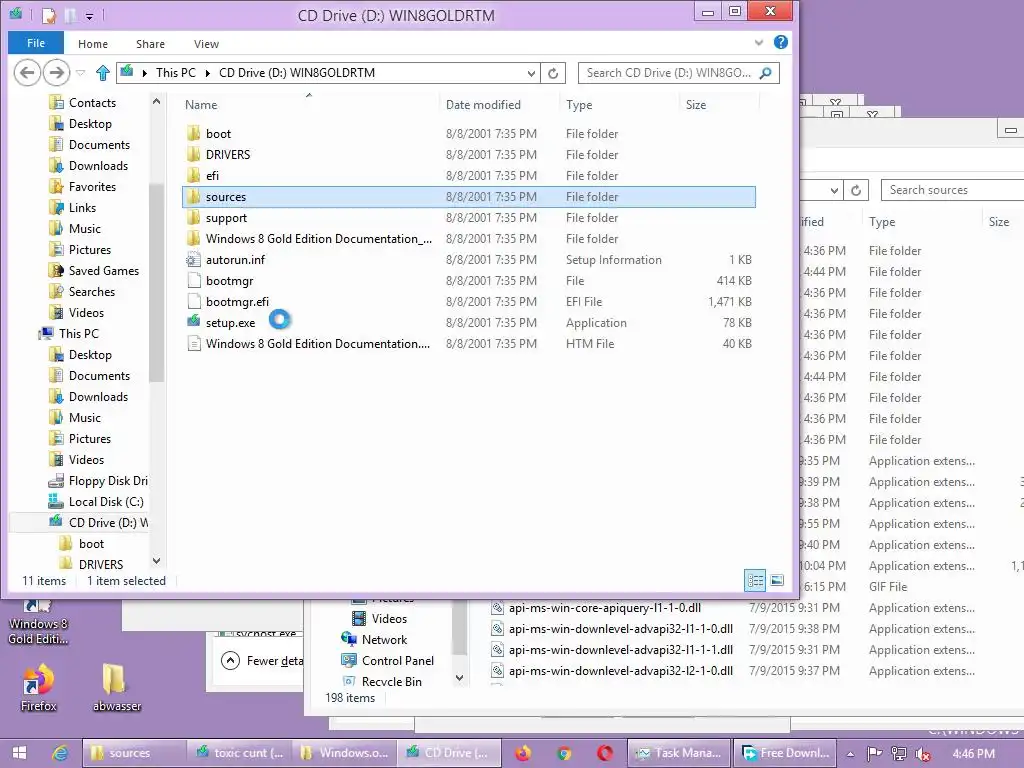Image resolution: width=1024 pixels, height=768 pixels.
Task: Open the Home ribbon tab
Action: pyautogui.click(x=93, y=44)
